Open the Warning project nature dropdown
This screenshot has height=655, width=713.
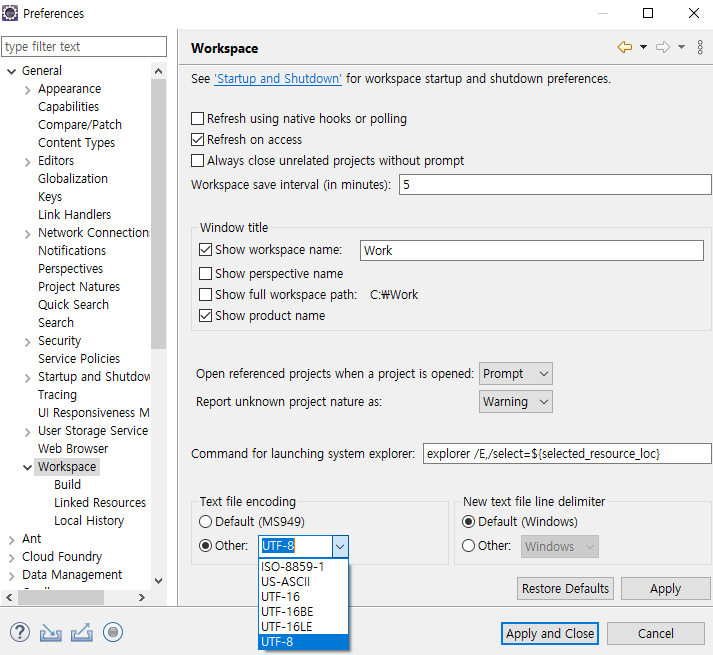point(516,402)
